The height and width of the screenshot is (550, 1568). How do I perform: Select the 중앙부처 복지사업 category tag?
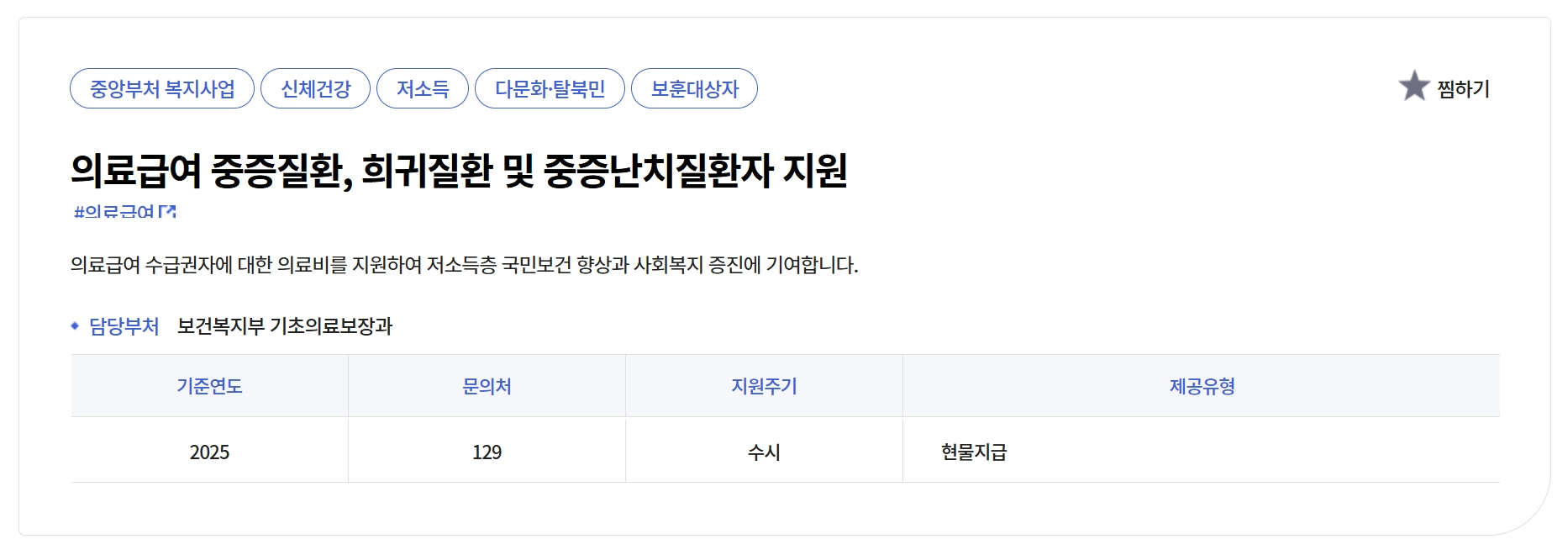pyautogui.click(x=162, y=87)
